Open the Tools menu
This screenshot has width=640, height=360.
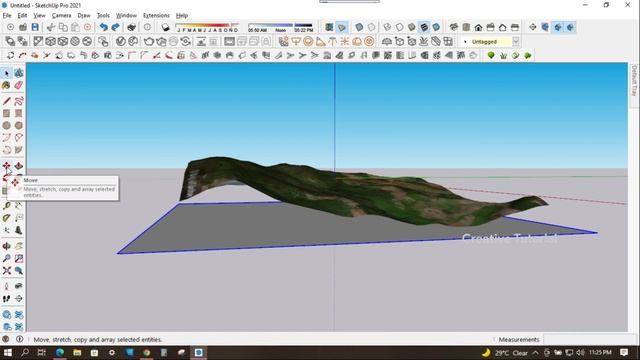click(x=103, y=16)
